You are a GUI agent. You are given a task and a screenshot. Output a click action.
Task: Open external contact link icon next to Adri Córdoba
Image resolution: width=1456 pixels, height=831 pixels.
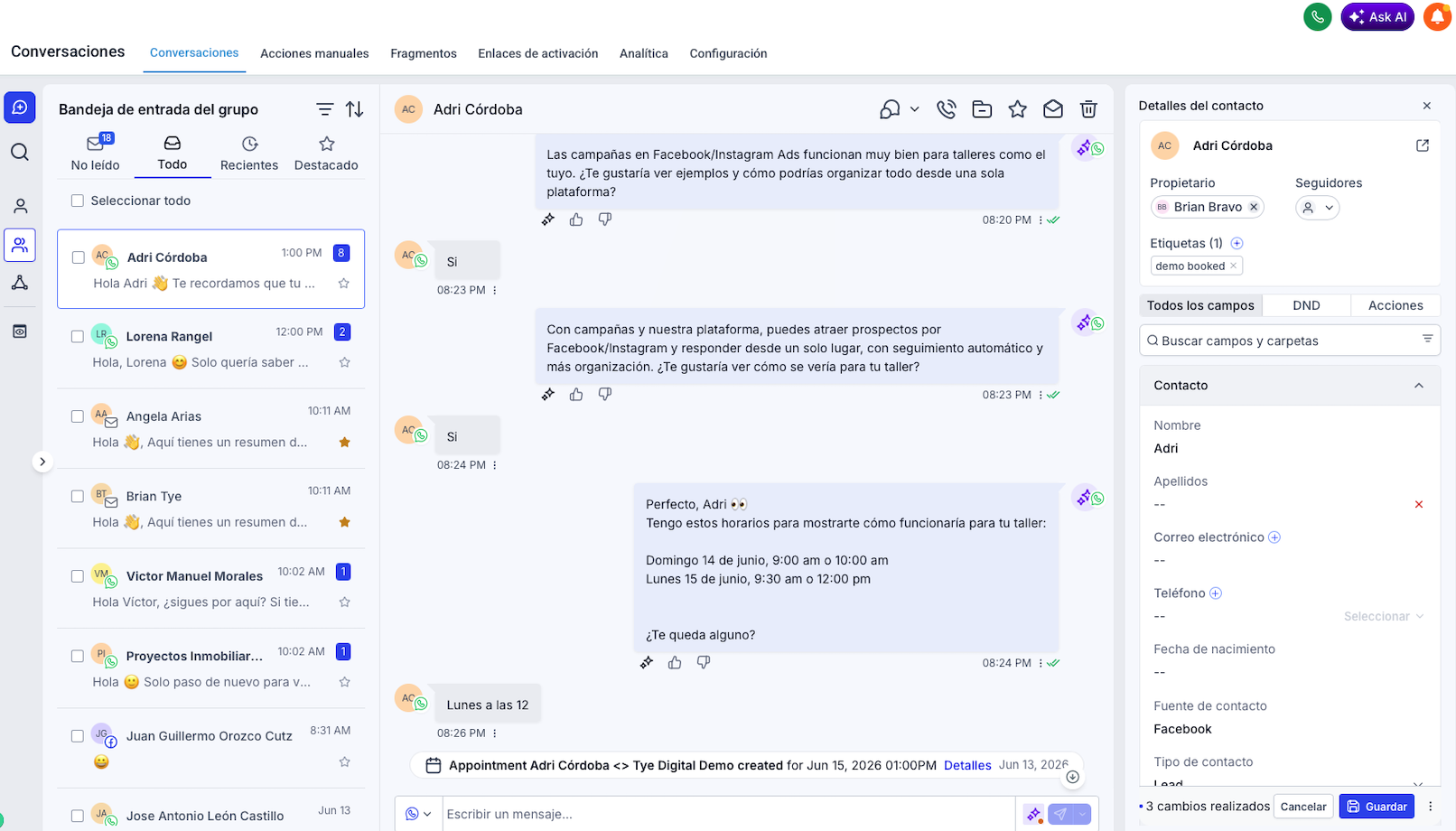1423,145
